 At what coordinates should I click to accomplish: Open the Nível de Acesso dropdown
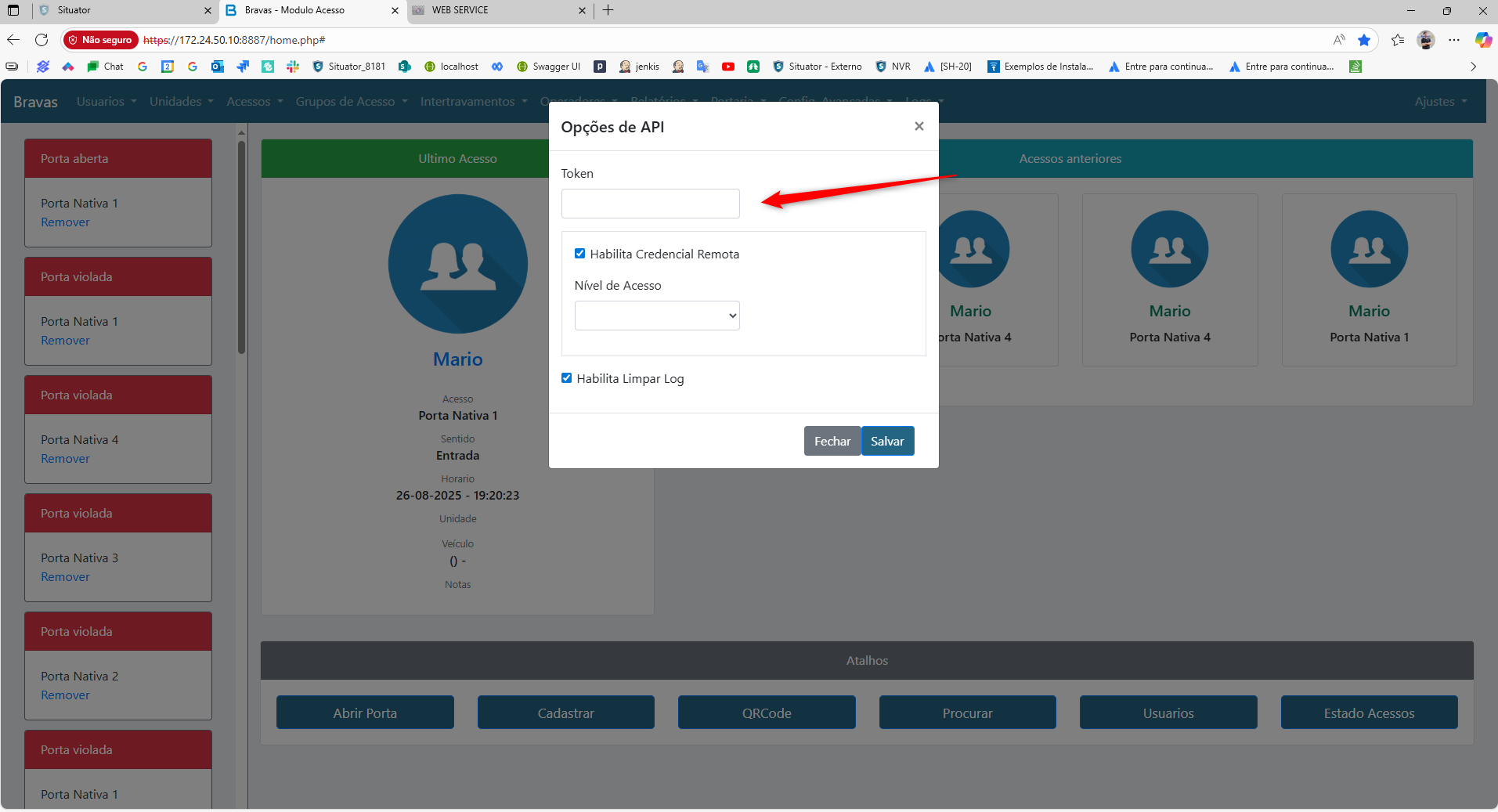pyautogui.click(x=656, y=316)
